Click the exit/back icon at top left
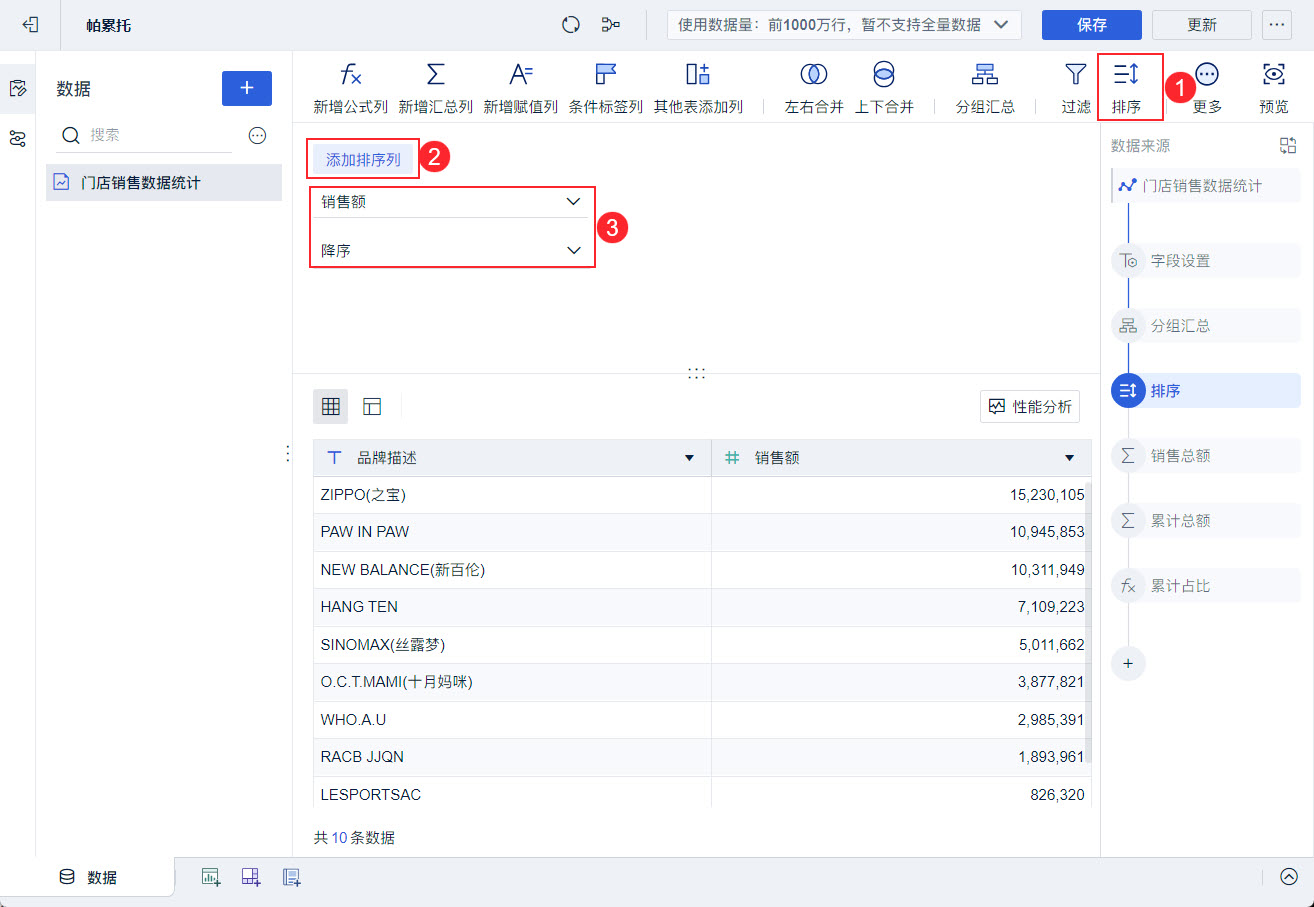Screen dimensions: 1314x907 30,25
